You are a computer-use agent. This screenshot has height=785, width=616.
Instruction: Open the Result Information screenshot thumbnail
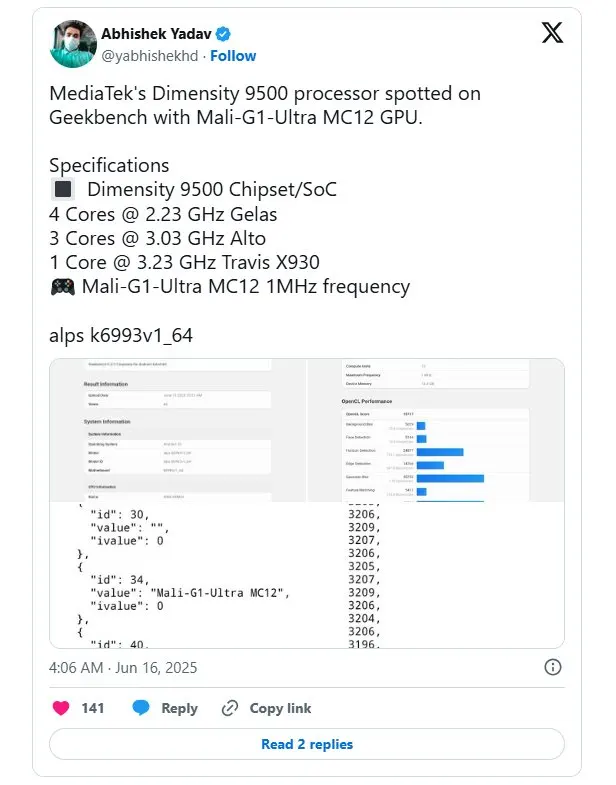[178, 430]
